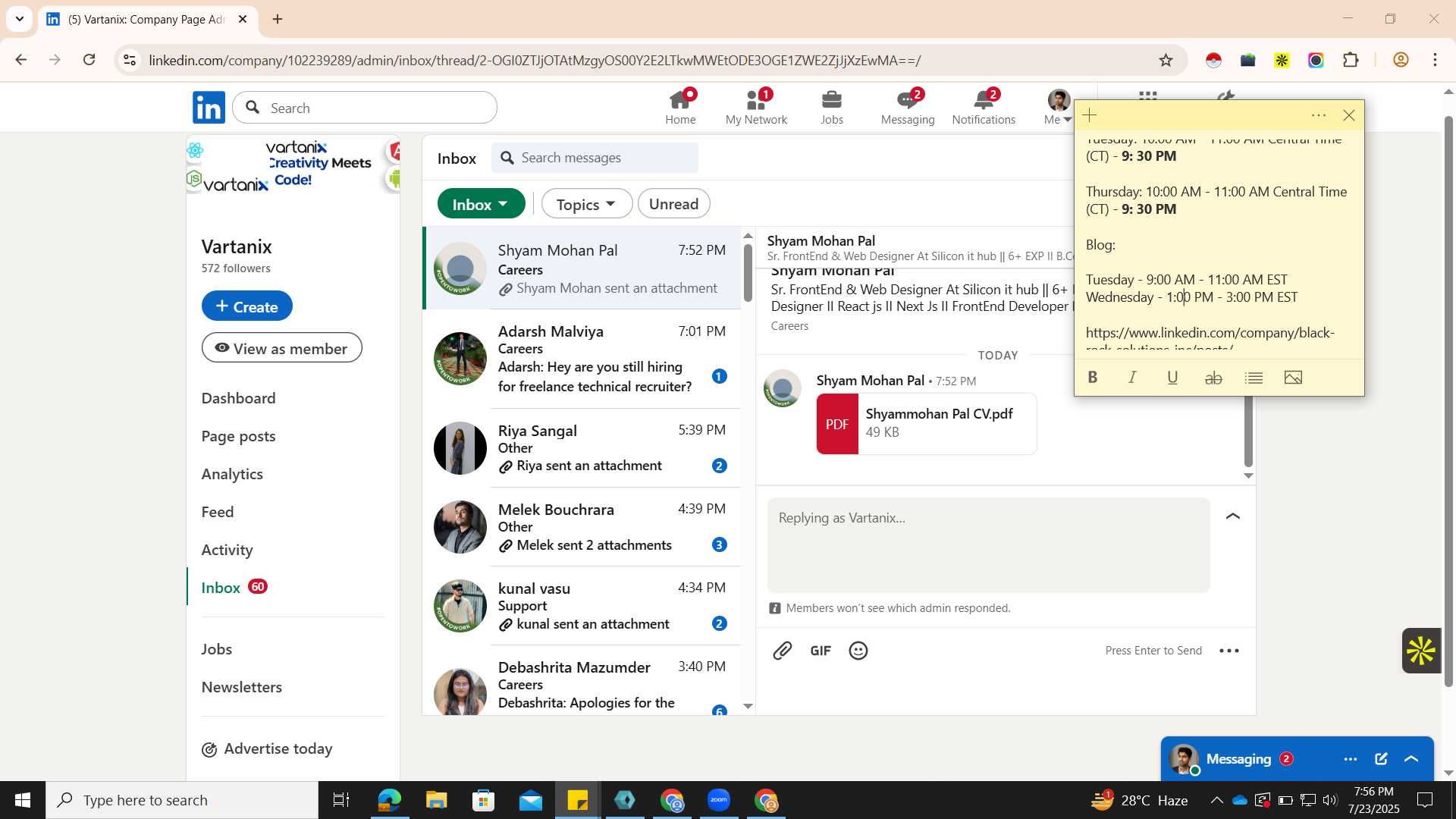
Task: Open Feed in the sidebar
Action: 218,512
